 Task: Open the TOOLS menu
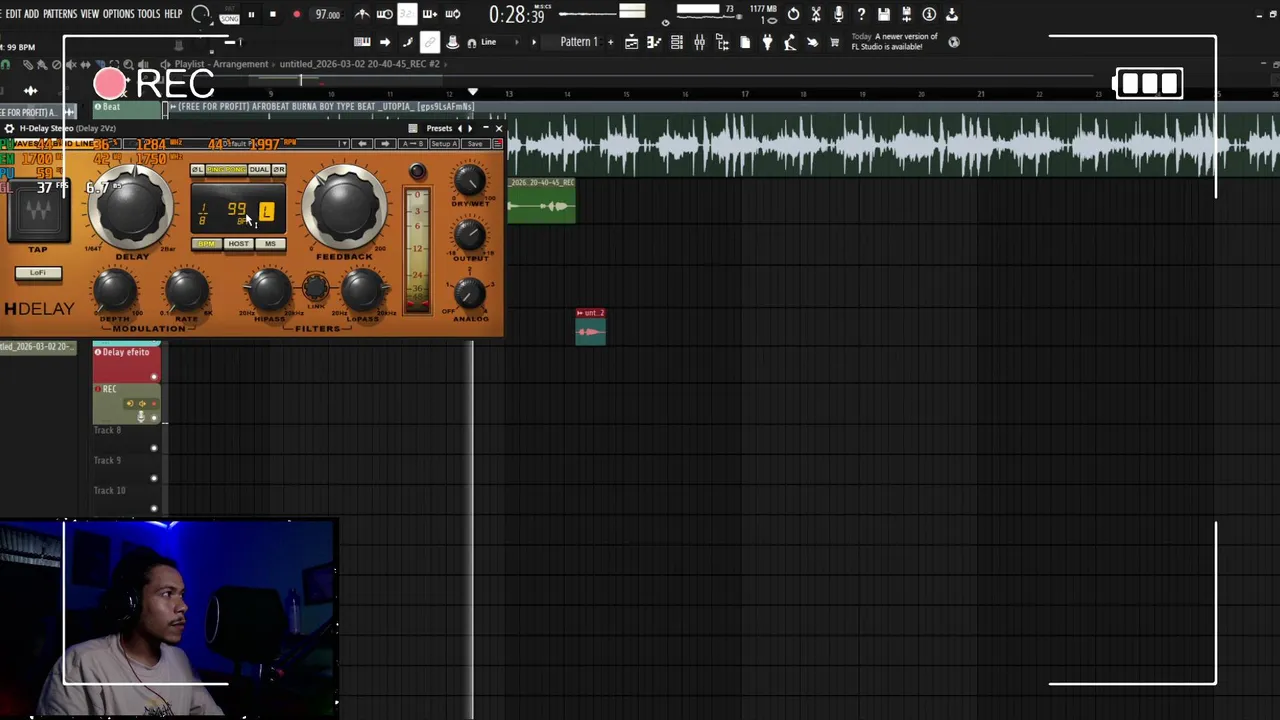coord(148,14)
